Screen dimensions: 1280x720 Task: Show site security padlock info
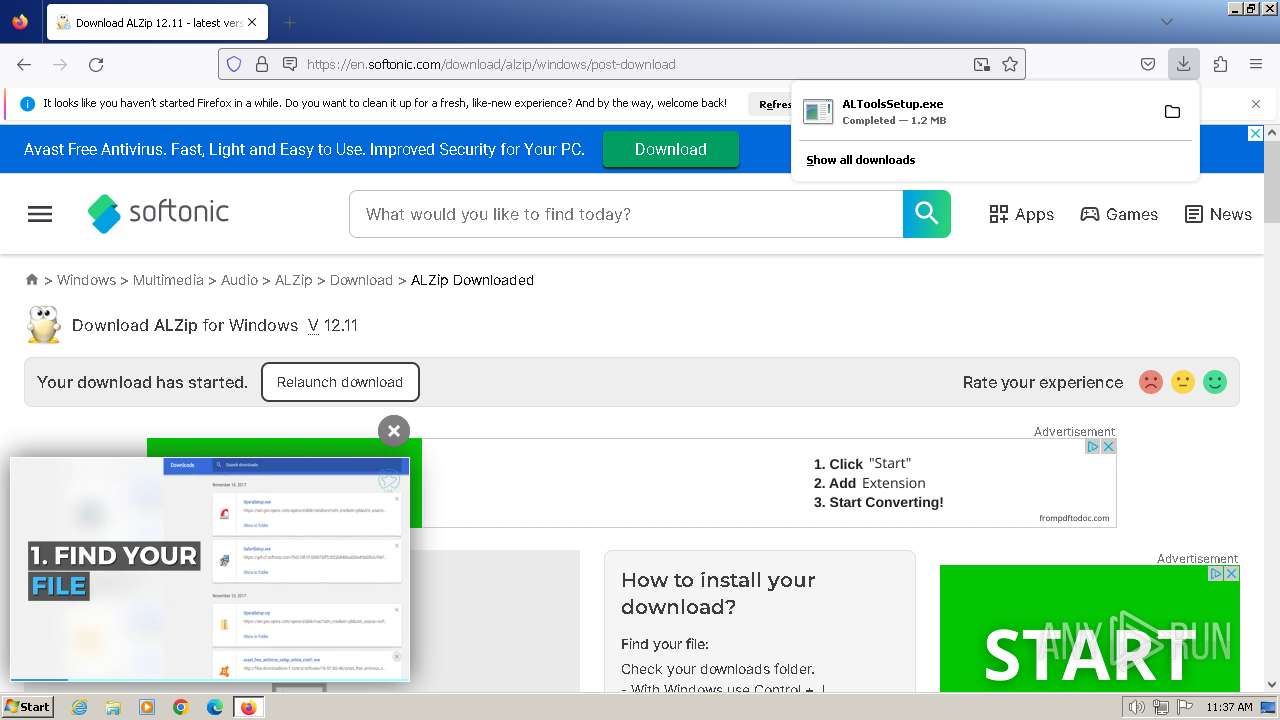[x=262, y=64]
